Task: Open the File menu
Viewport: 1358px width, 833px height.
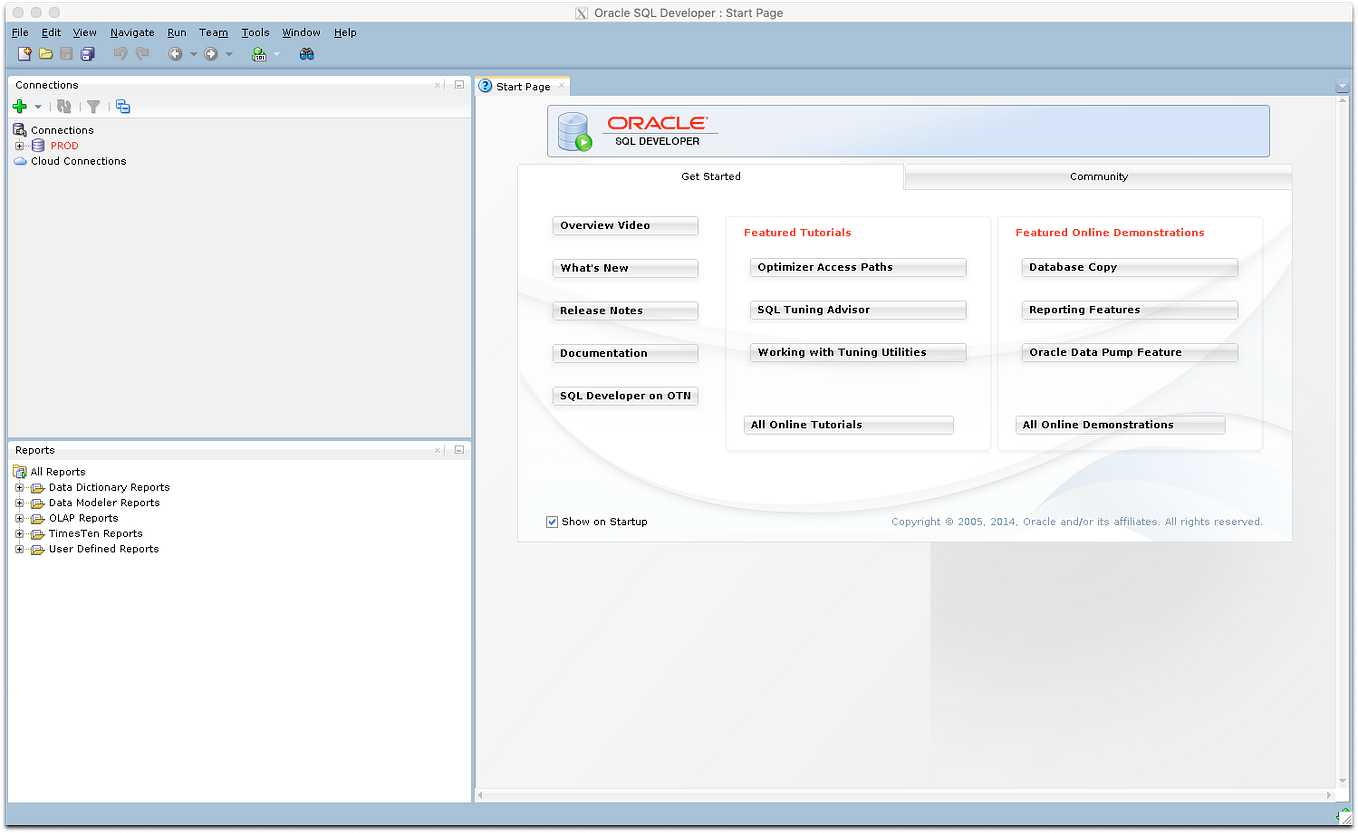Action: click(20, 32)
